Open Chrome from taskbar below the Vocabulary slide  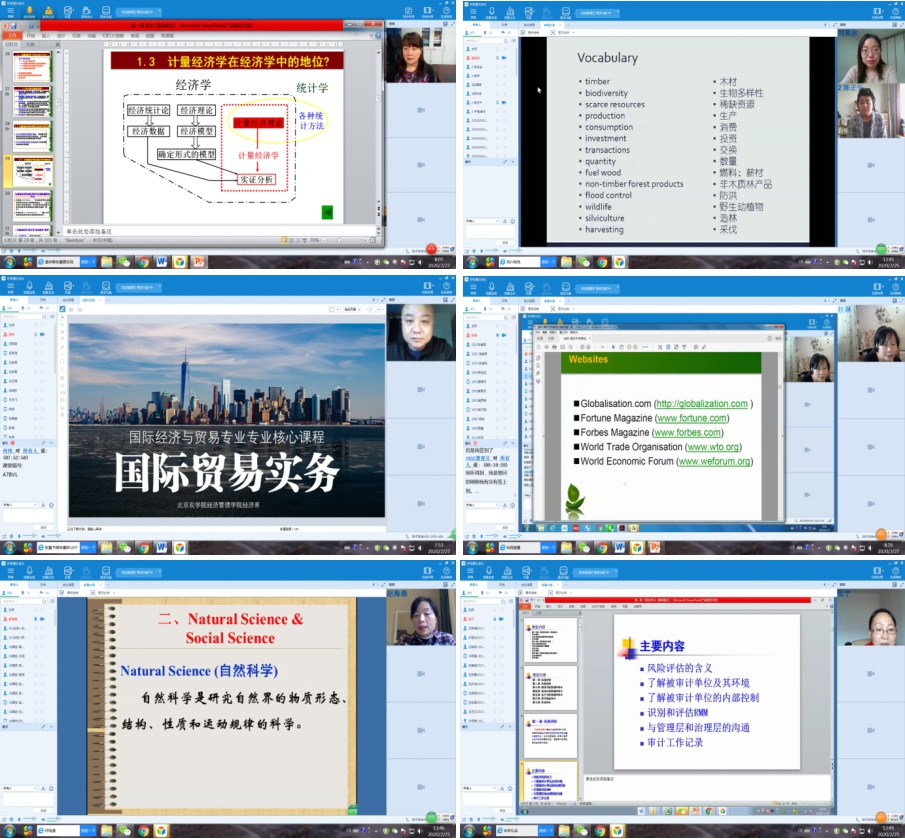tap(602, 262)
